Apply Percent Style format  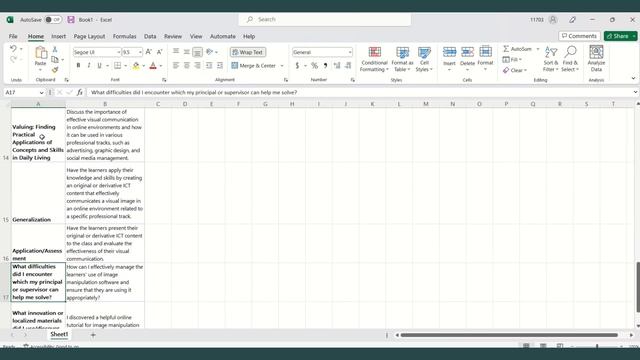314,65
